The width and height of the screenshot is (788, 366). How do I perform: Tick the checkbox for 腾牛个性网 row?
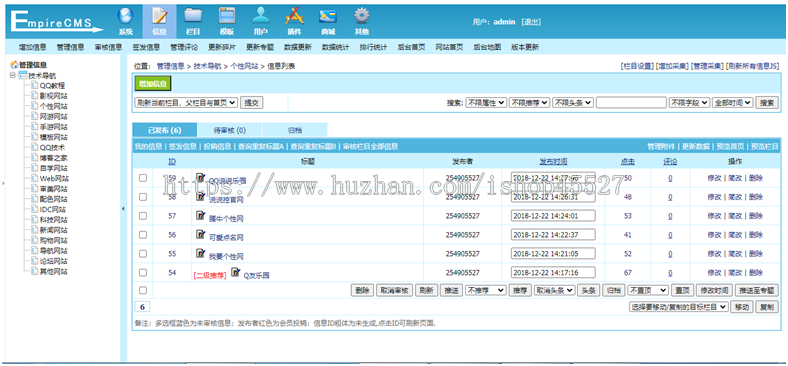point(143,216)
